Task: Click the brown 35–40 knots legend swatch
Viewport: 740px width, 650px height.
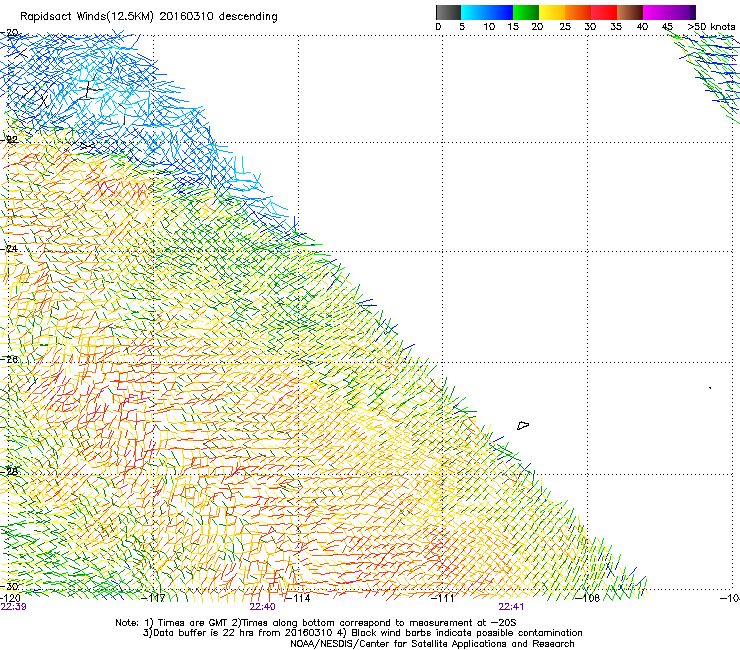Action: [x=630, y=12]
